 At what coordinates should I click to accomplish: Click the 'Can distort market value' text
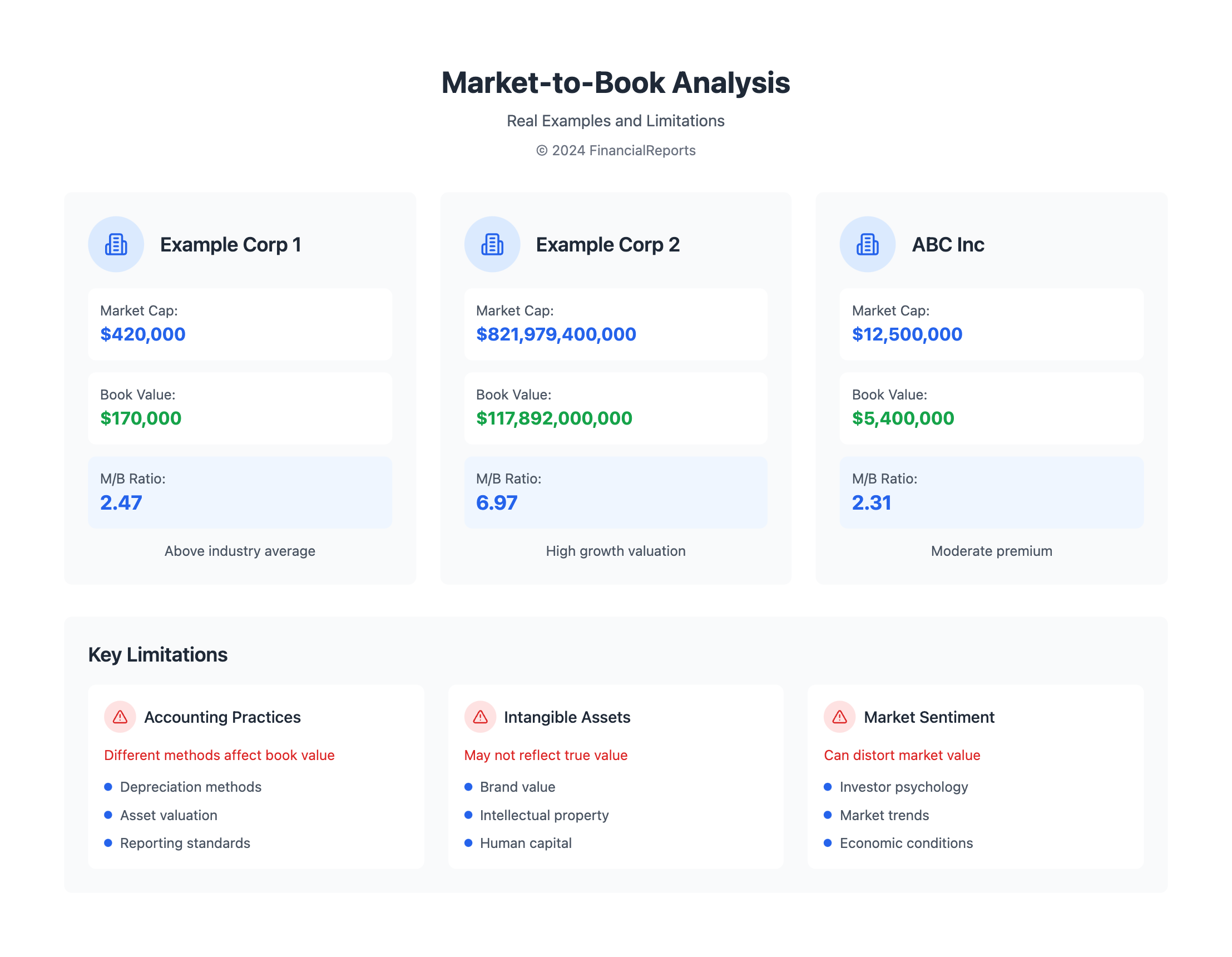coord(902,755)
